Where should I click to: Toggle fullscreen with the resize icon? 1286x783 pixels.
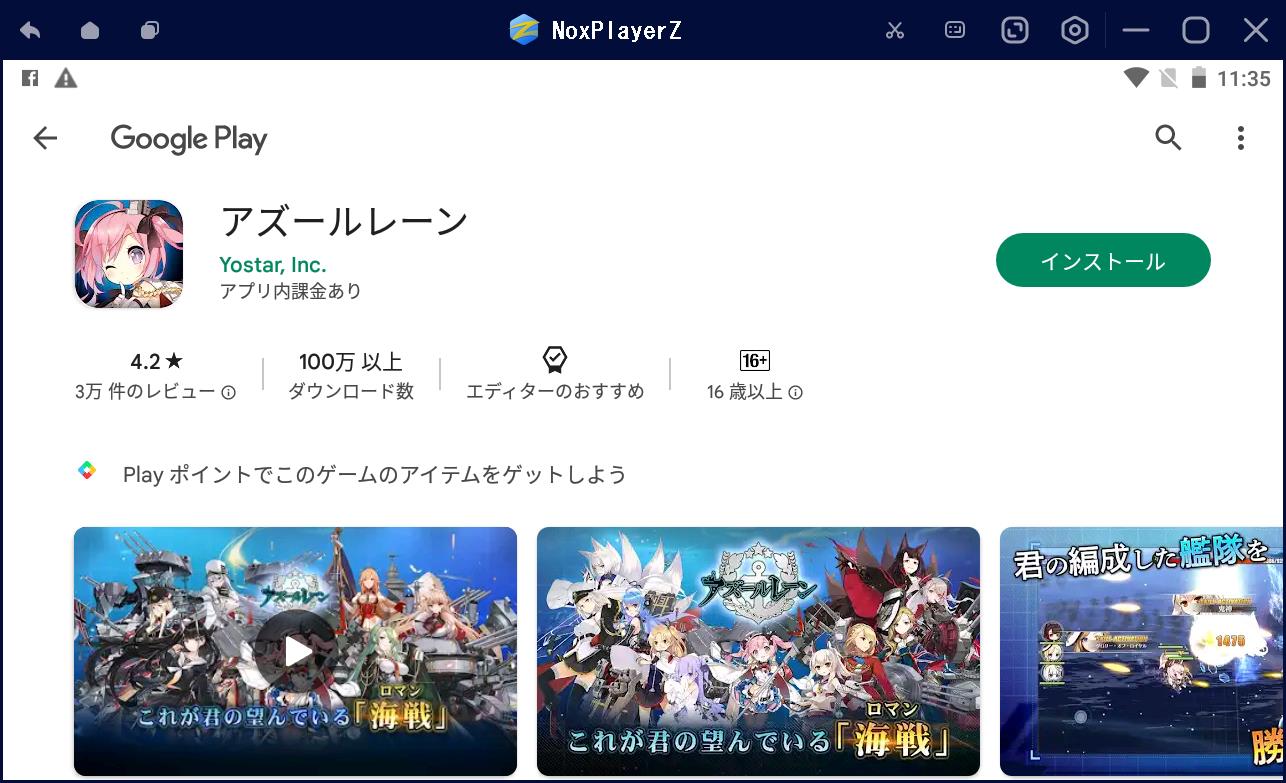click(x=1014, y=30)
